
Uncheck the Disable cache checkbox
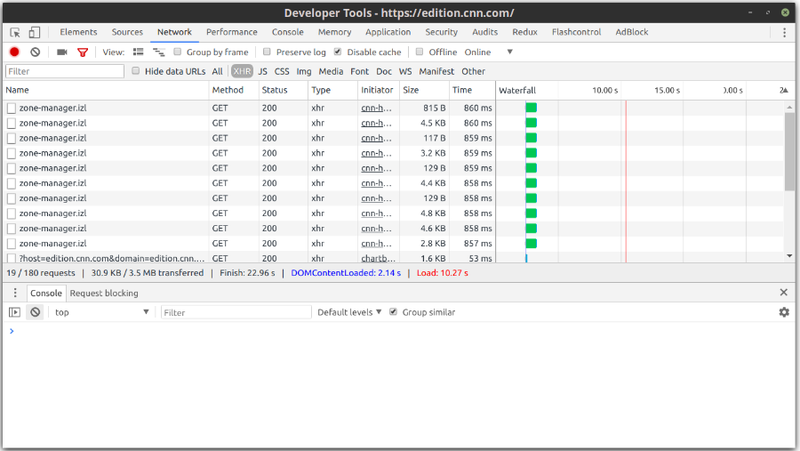[x=338, y=52]
